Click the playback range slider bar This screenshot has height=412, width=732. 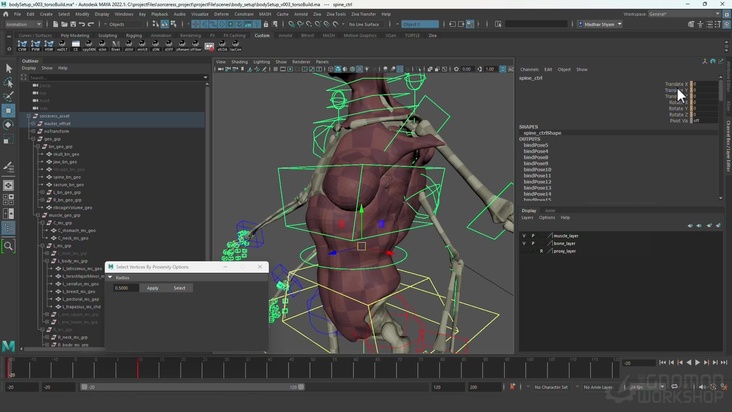pos(192,387)
